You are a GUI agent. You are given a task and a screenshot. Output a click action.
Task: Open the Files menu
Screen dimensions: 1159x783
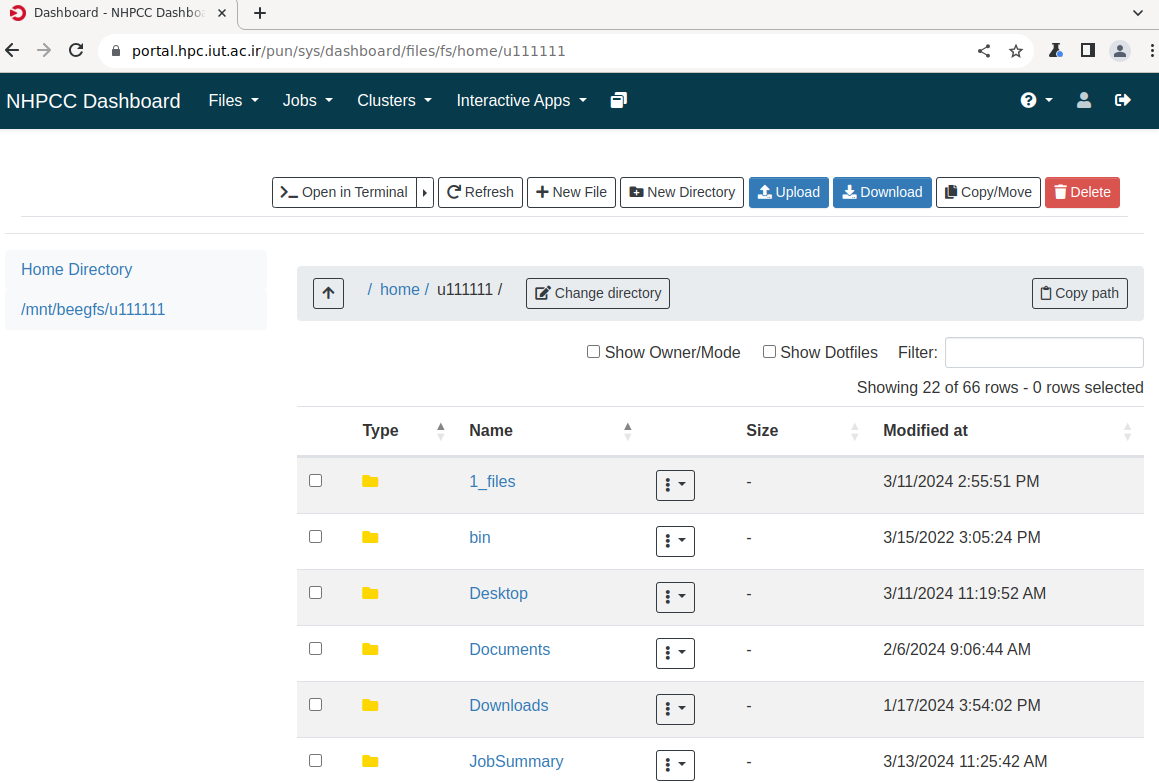234,101
